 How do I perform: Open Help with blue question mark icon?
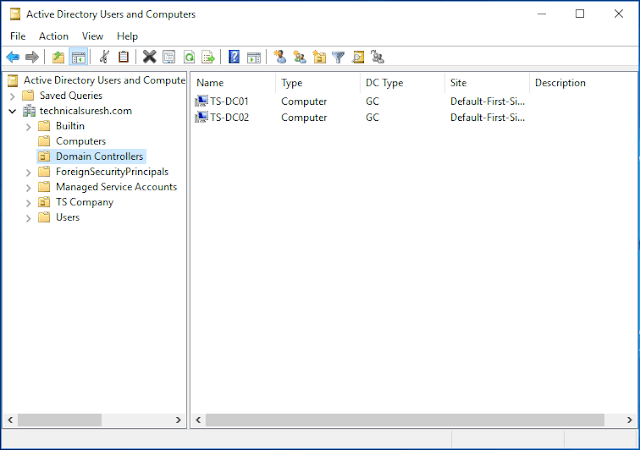click(234, 57)
